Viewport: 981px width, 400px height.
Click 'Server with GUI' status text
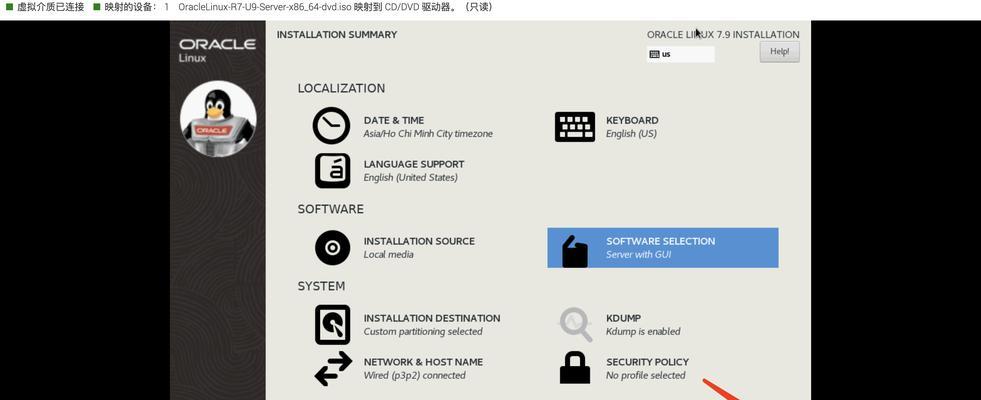(638, 255)
